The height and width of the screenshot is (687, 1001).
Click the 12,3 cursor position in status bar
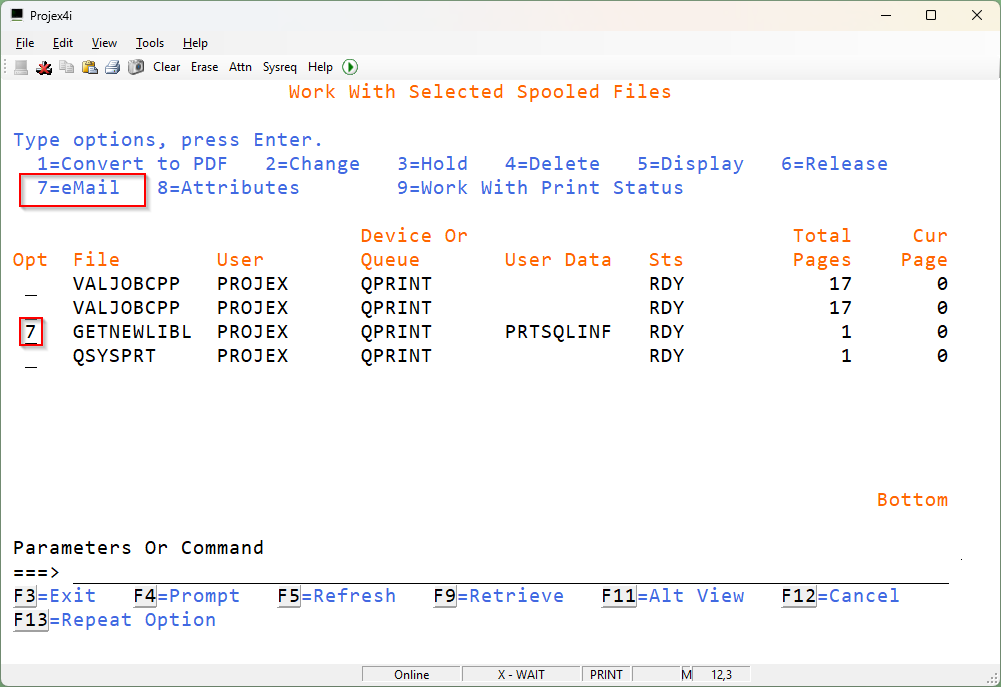(721, 675)
